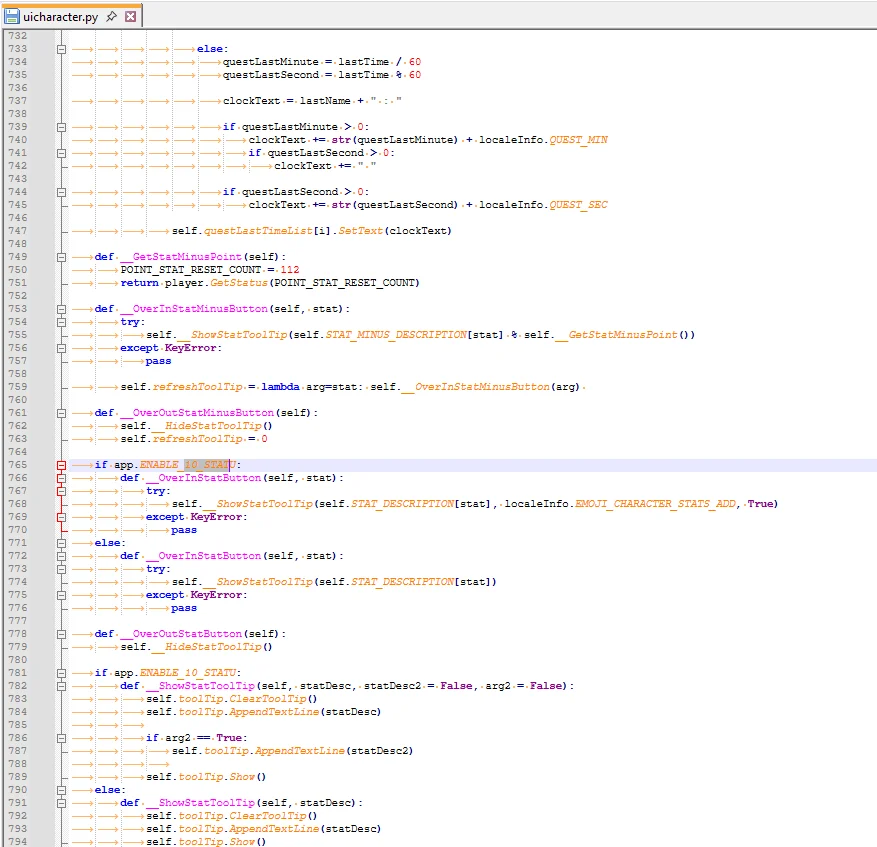Pin the uicharacter.py tab with the pin icon
877x847 pixels.
pyautogui.click(x=111, y=17)
